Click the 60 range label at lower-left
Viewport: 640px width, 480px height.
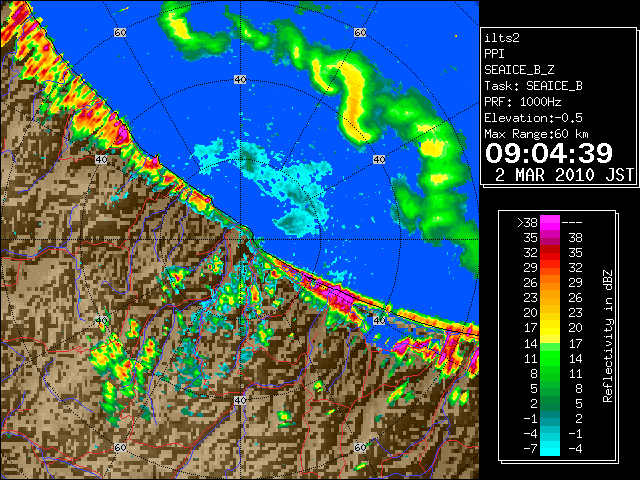pyautogui.click(x=120, y=448)
